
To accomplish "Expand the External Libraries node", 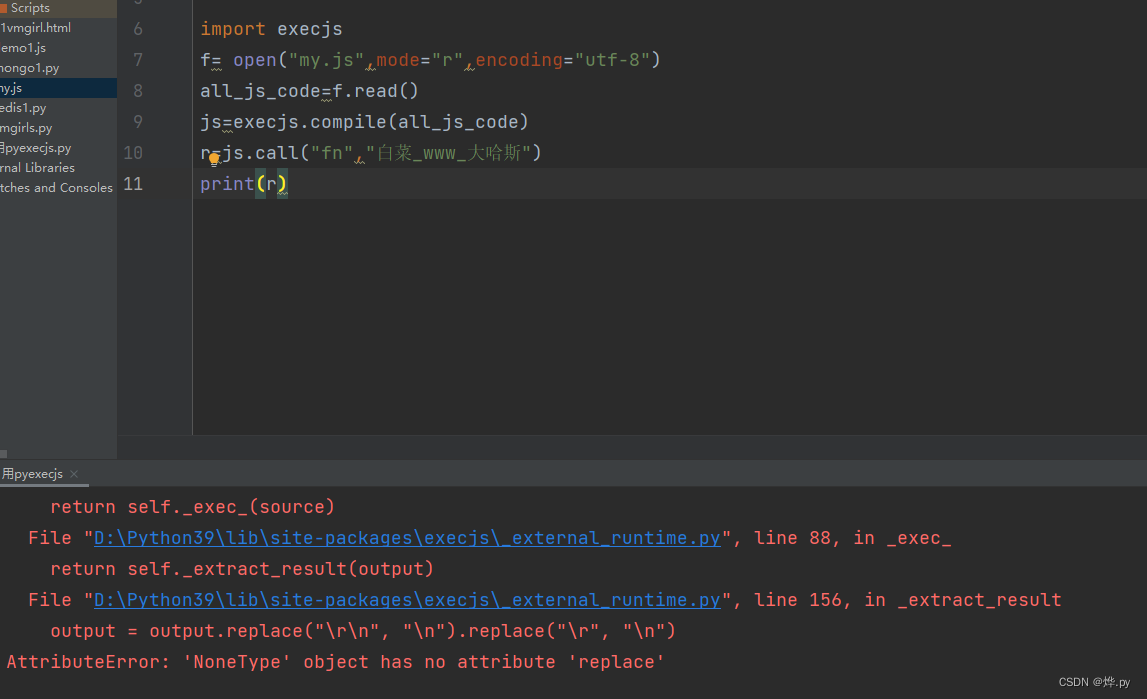I will [42, 167].
